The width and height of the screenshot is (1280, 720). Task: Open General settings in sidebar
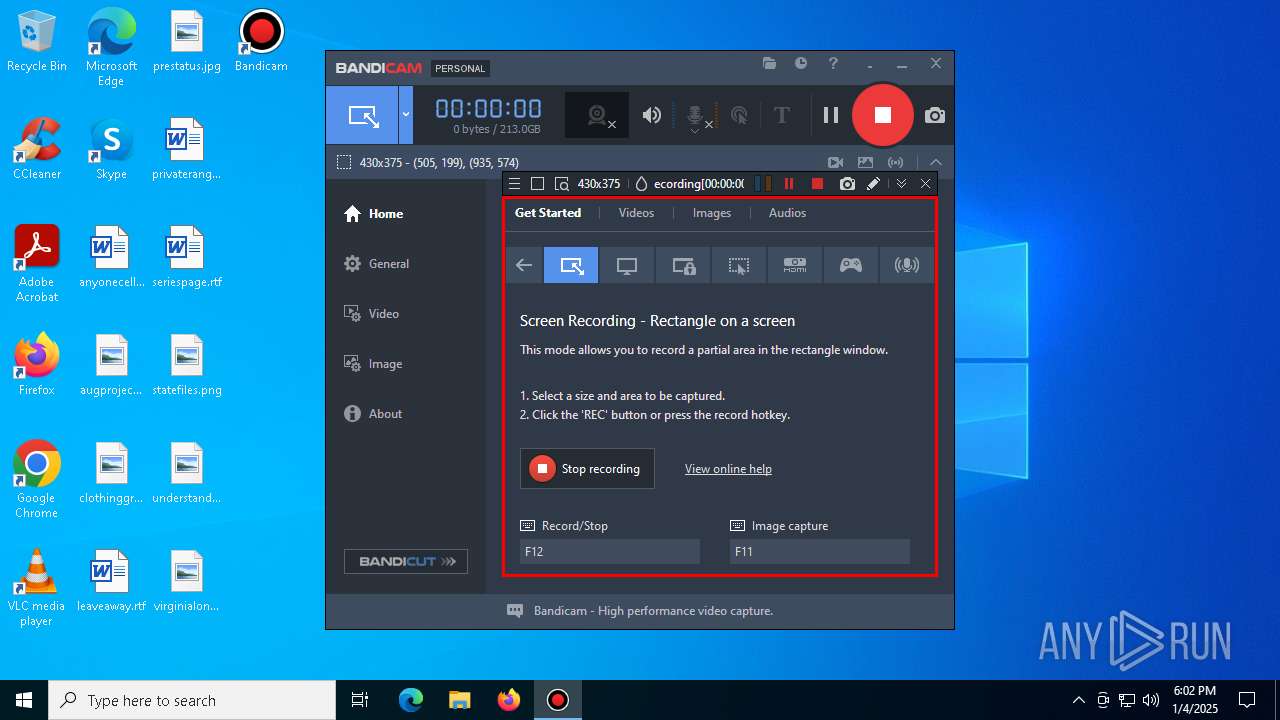(376, 264)
